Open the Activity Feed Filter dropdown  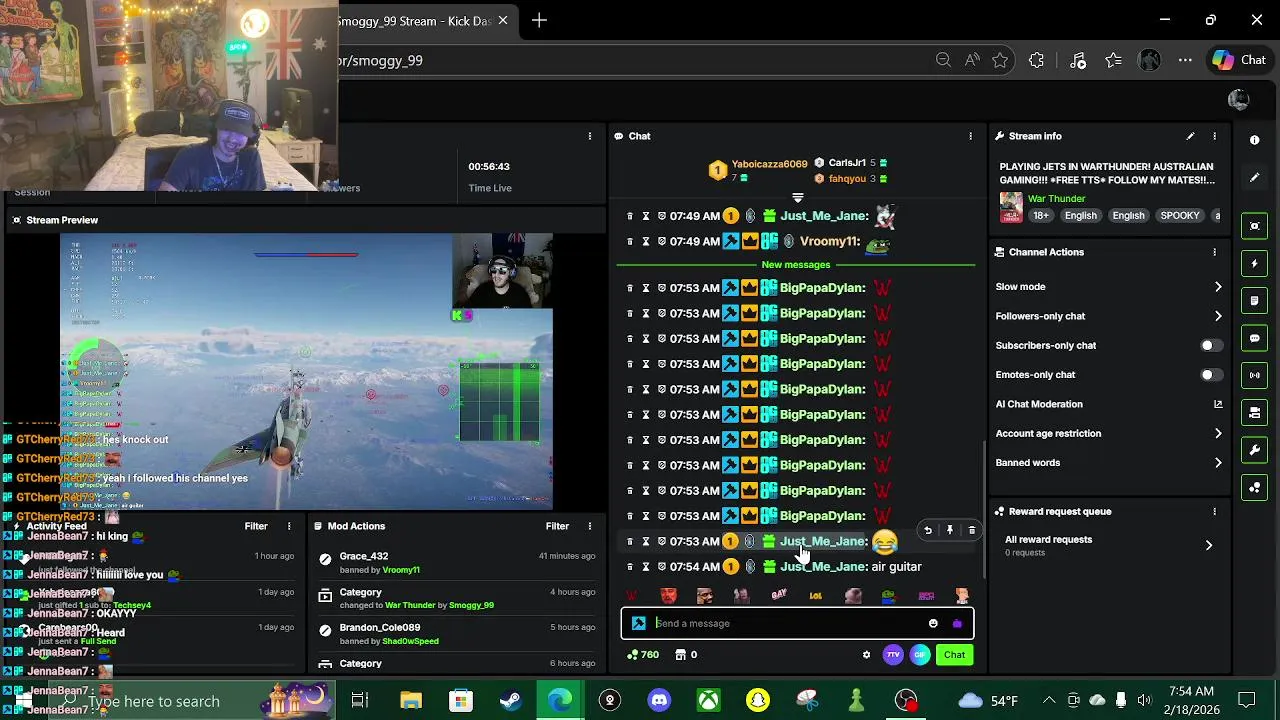[x=256, y=526]
